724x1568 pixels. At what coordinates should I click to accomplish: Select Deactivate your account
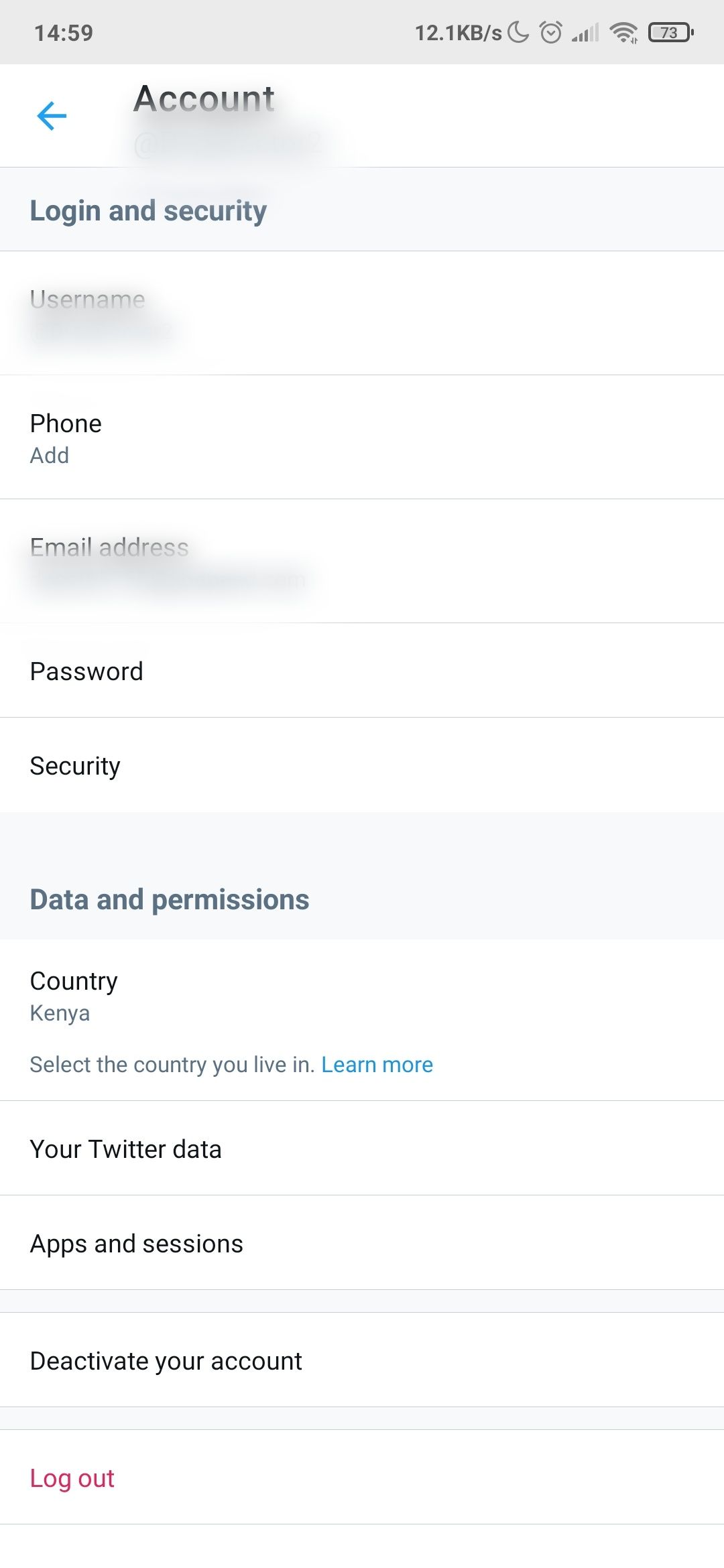click(x=362, y=1360)
